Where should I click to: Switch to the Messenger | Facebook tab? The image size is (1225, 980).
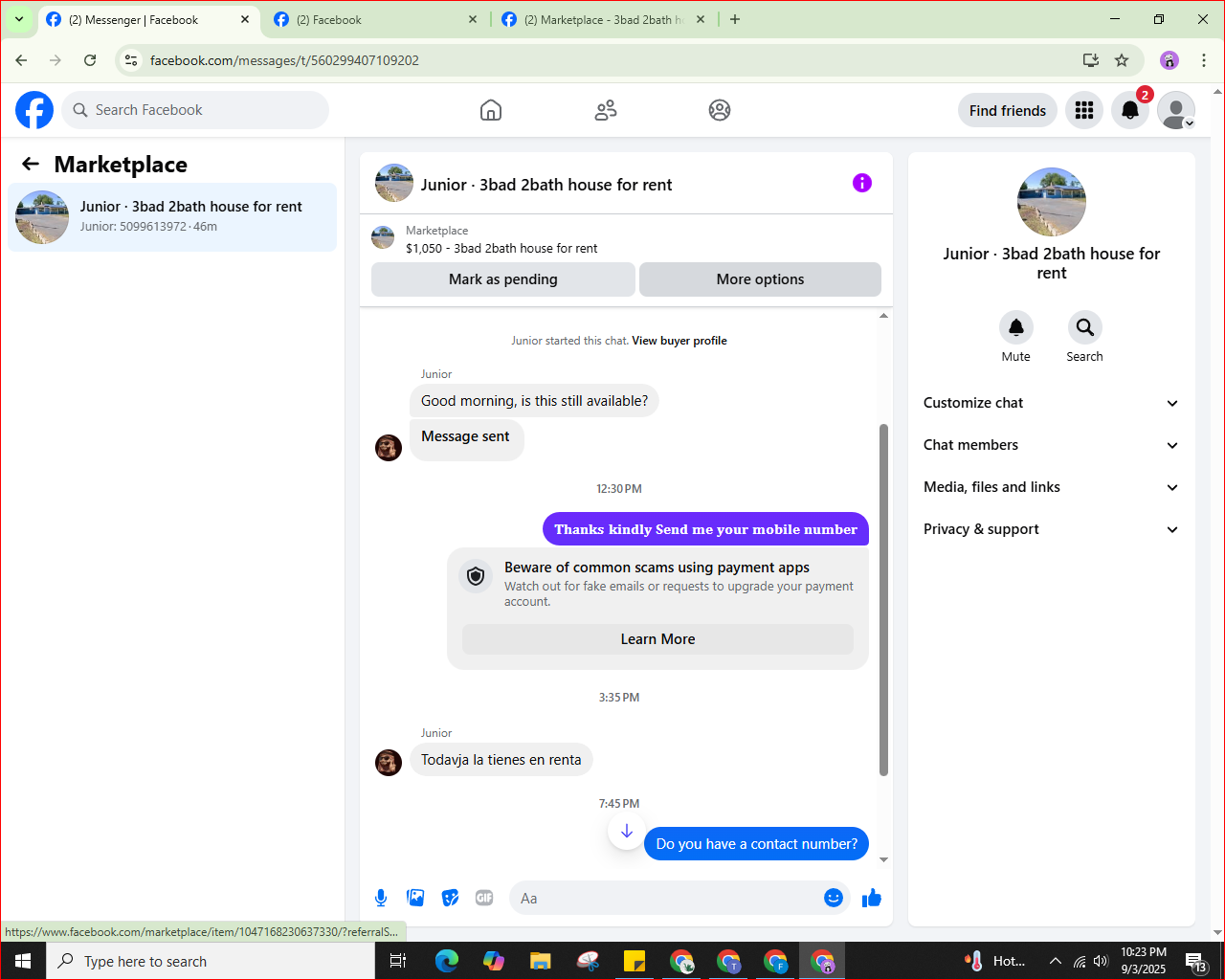point(148,20)
